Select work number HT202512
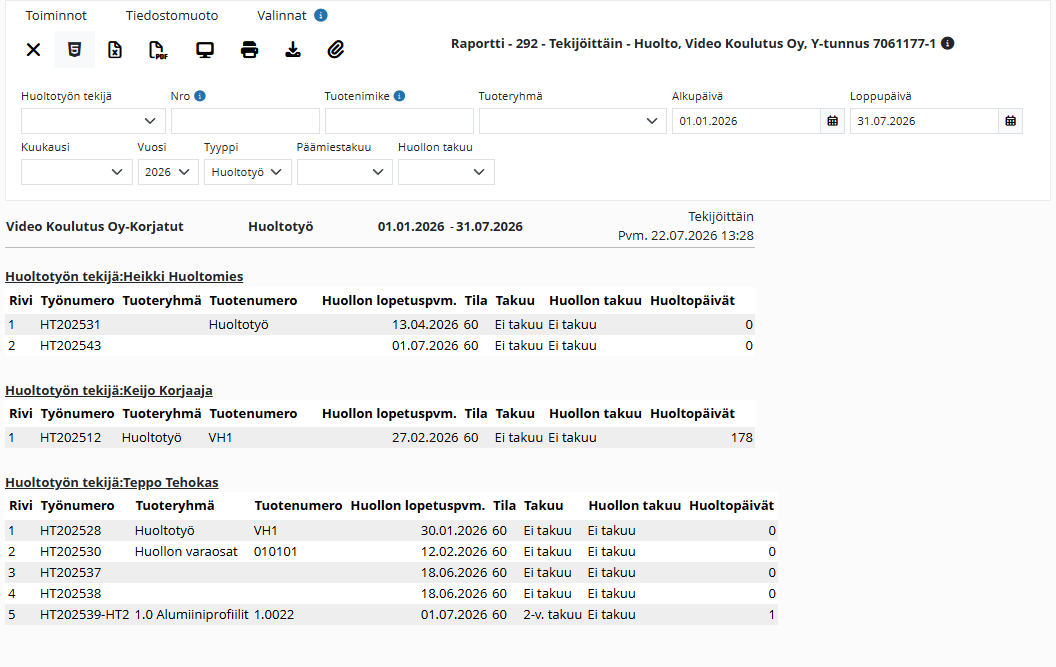The height and width of the screenshot is (667, 1056). click(70, 438)
